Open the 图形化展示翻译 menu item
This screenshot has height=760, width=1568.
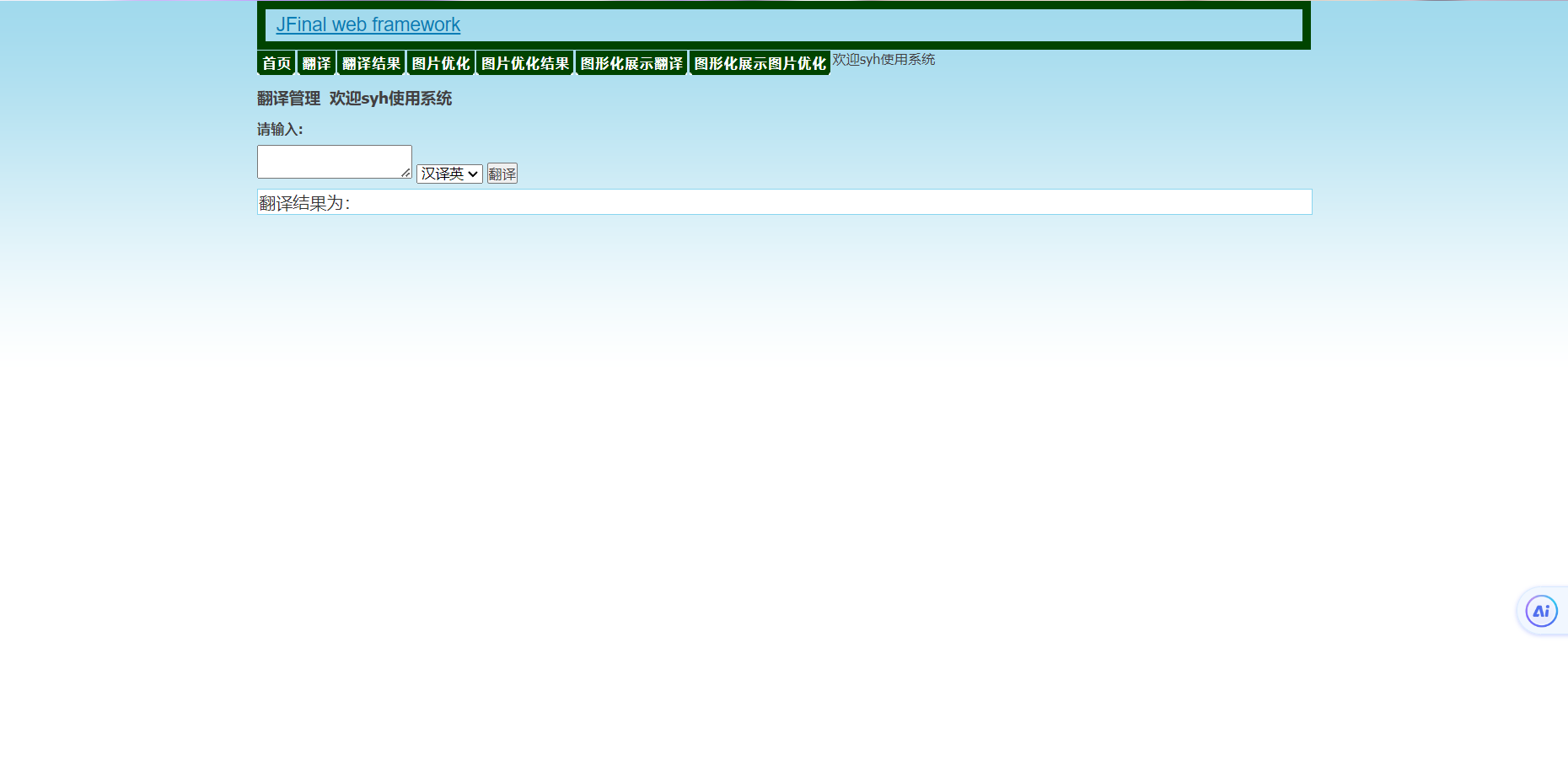tap(631, 63)
